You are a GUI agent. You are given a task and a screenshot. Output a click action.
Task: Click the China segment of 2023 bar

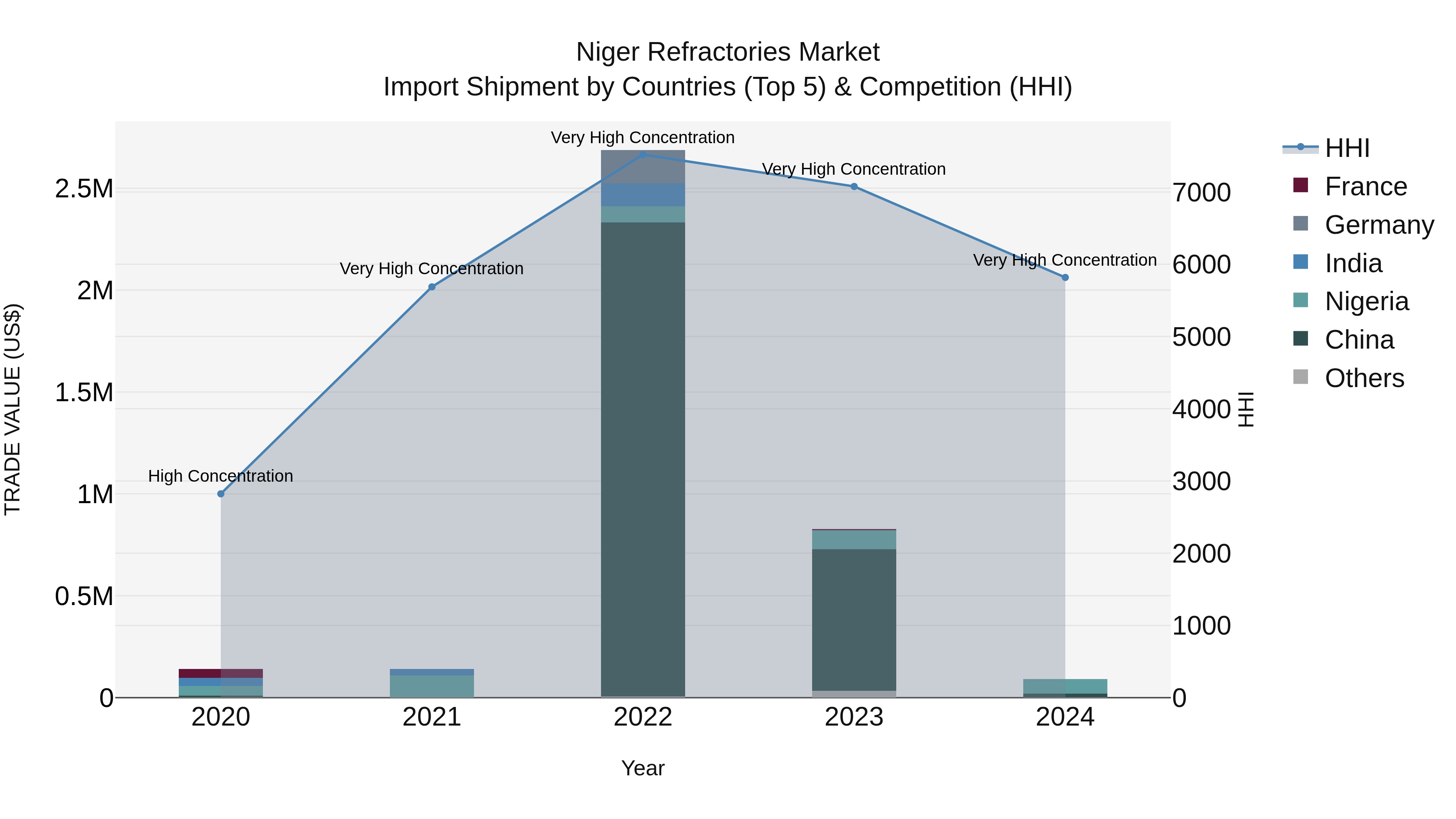854,620
